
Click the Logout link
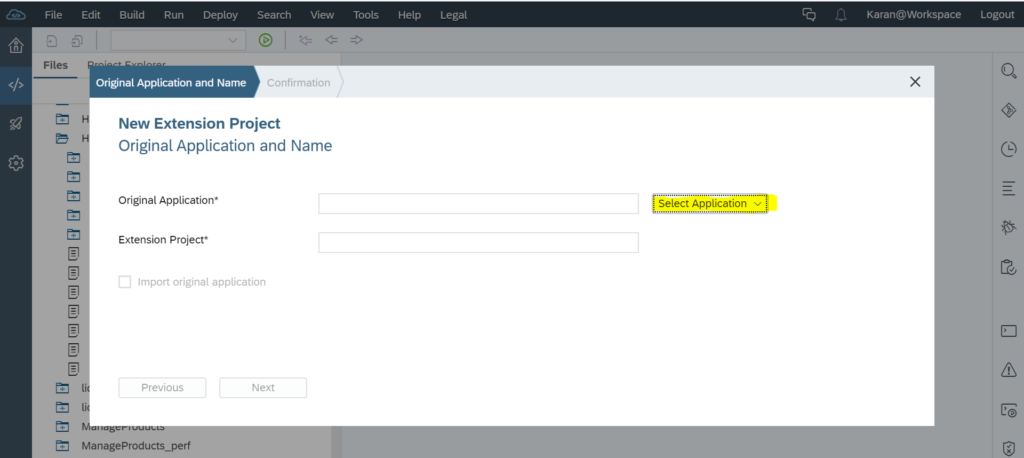click(x=997, y=14)
